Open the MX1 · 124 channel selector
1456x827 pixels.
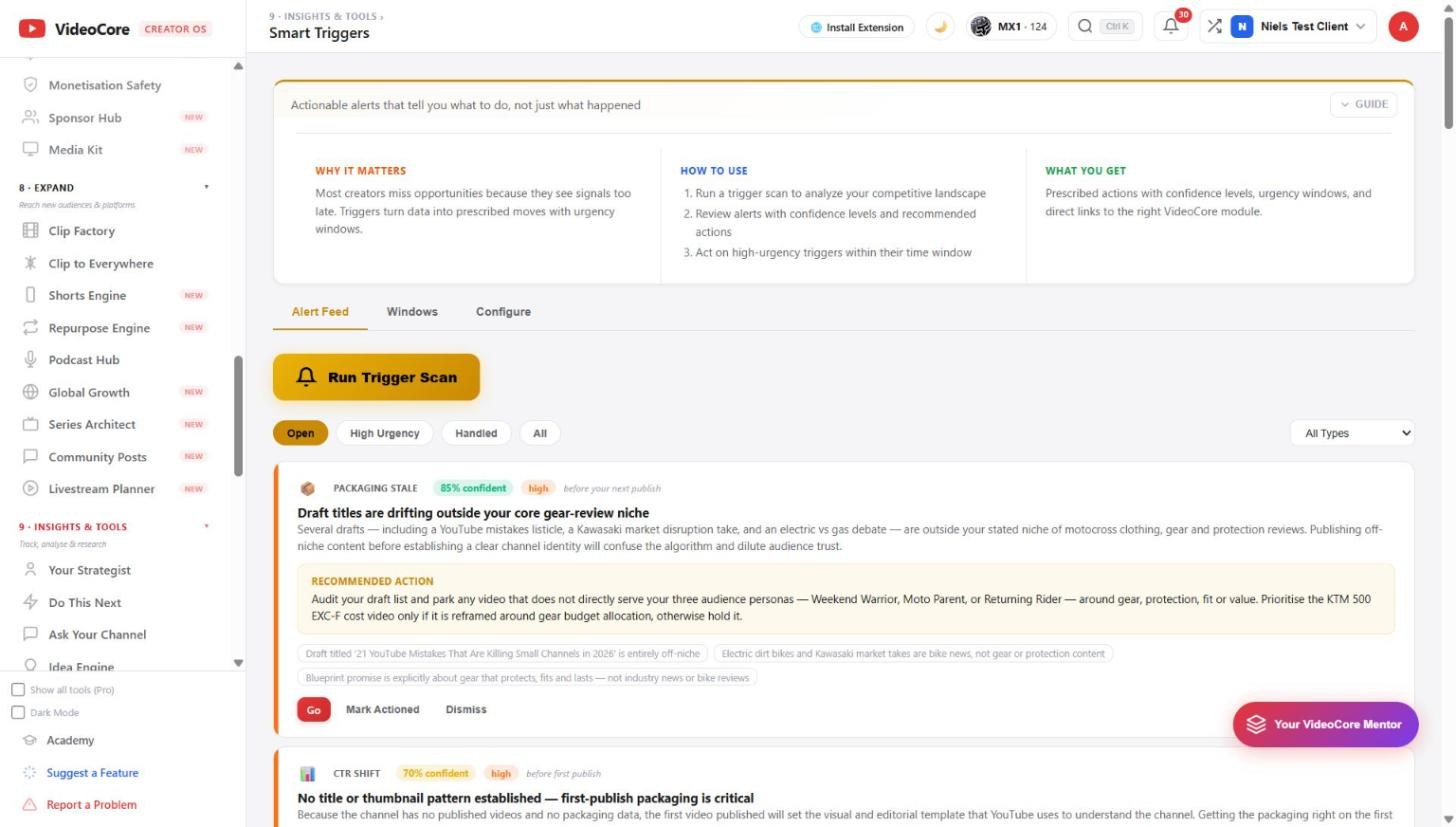pos(1010,27)
